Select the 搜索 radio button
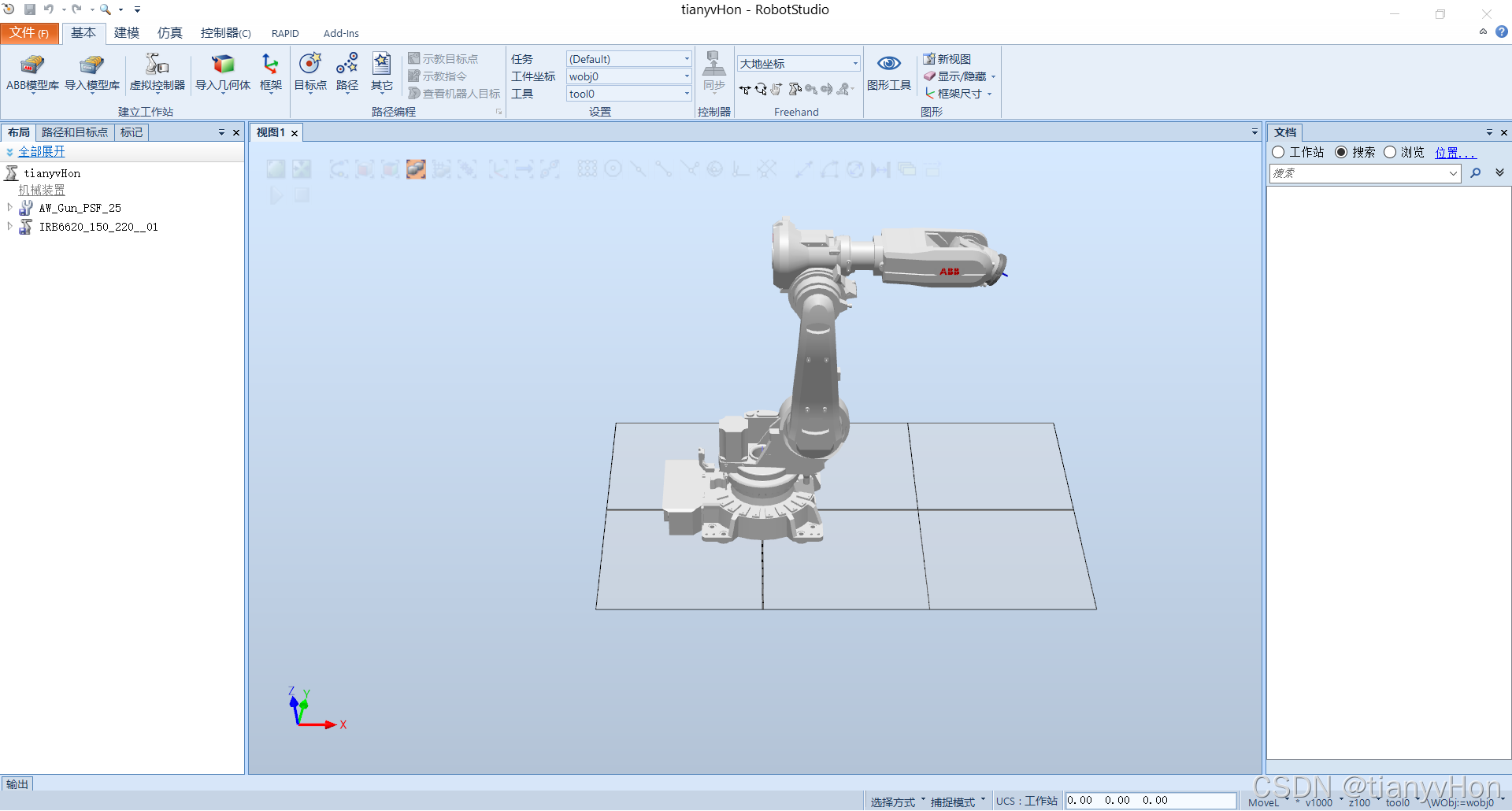Image resolution: width=1512 pixels, height=811 pixels. tap(1341, 152)
